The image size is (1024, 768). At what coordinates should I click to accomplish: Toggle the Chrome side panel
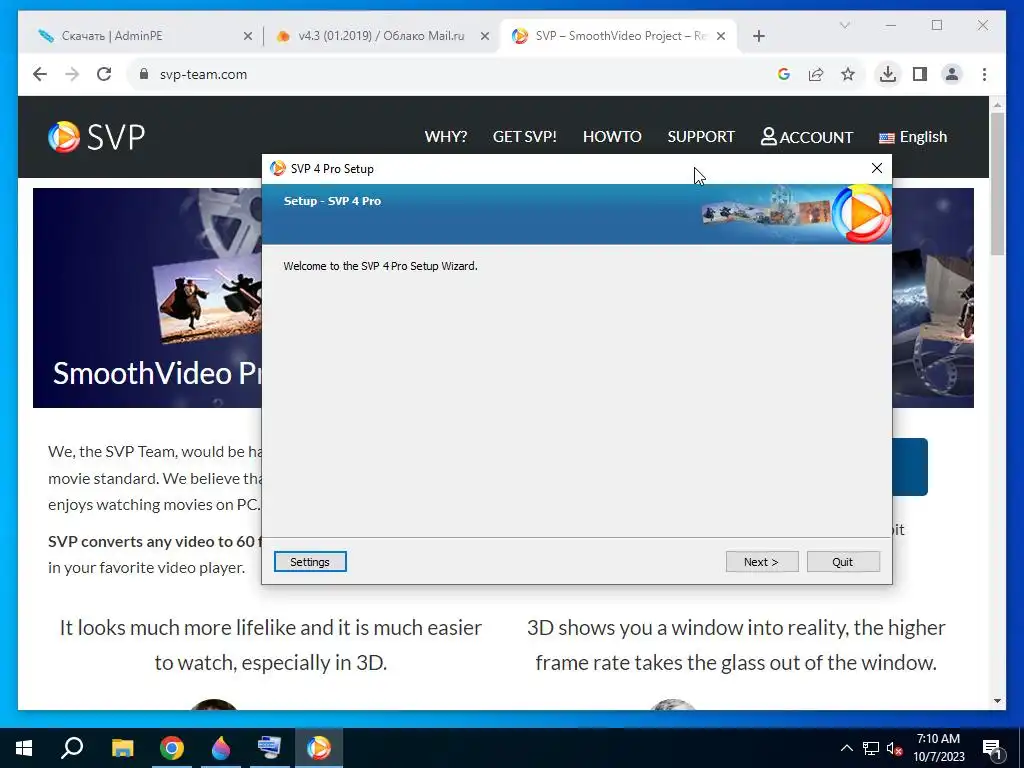[920, 74]
